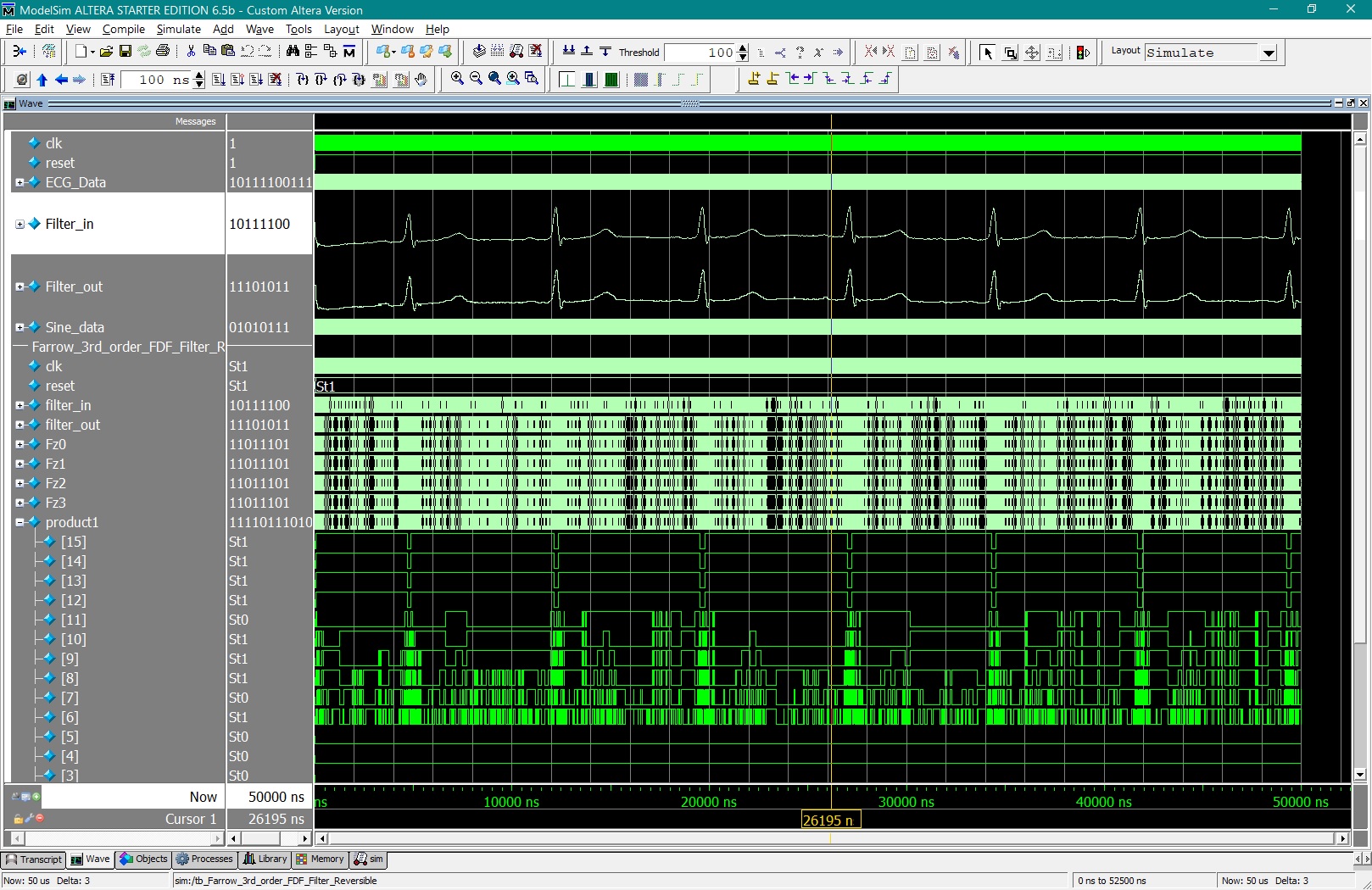Screen dimensions: 1372x890
Task: Toggle the Pan Mode hand tool
Action: tap(421, 80)
